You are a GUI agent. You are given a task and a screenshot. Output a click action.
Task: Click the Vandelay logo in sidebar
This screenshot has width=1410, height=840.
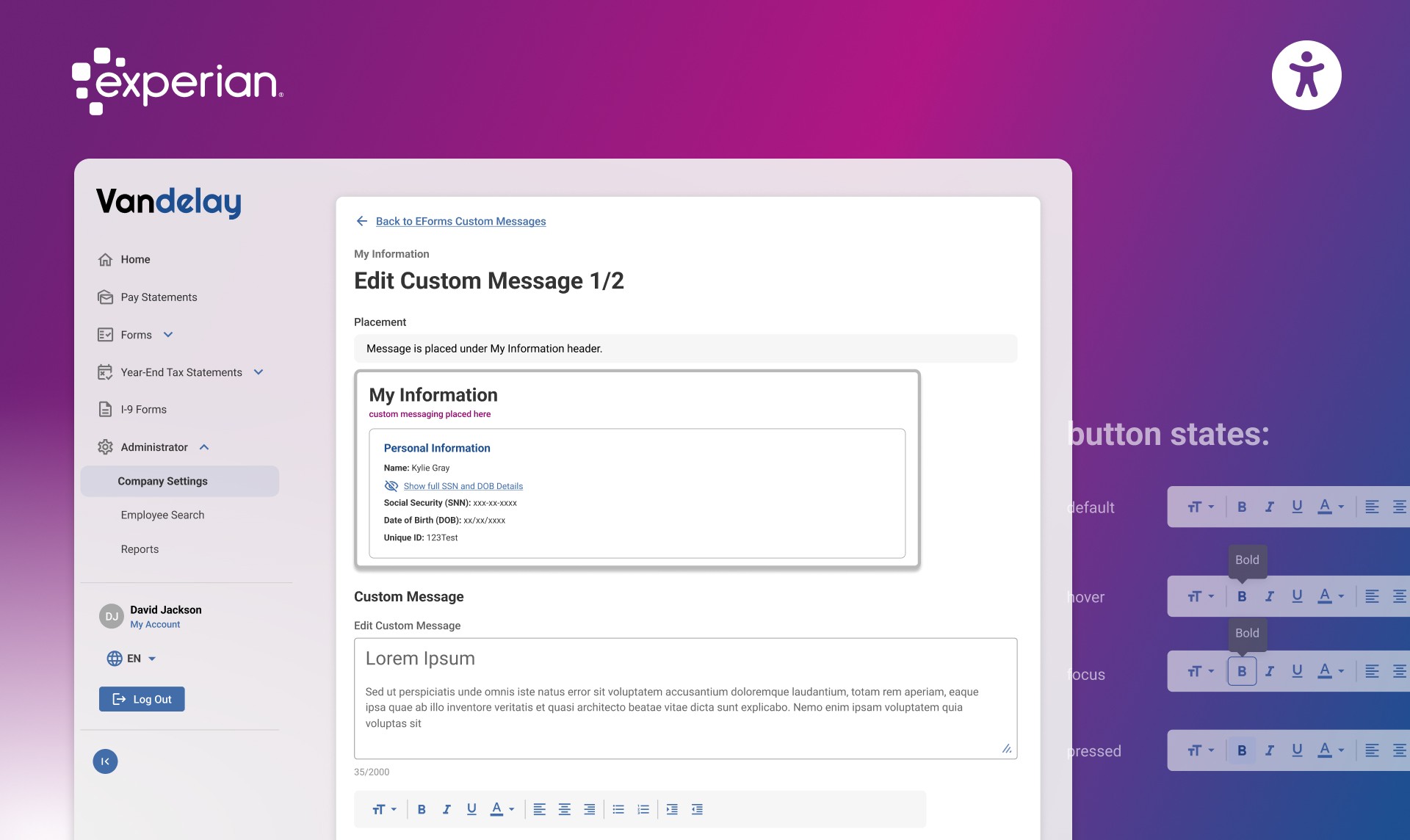pos(169,202)
